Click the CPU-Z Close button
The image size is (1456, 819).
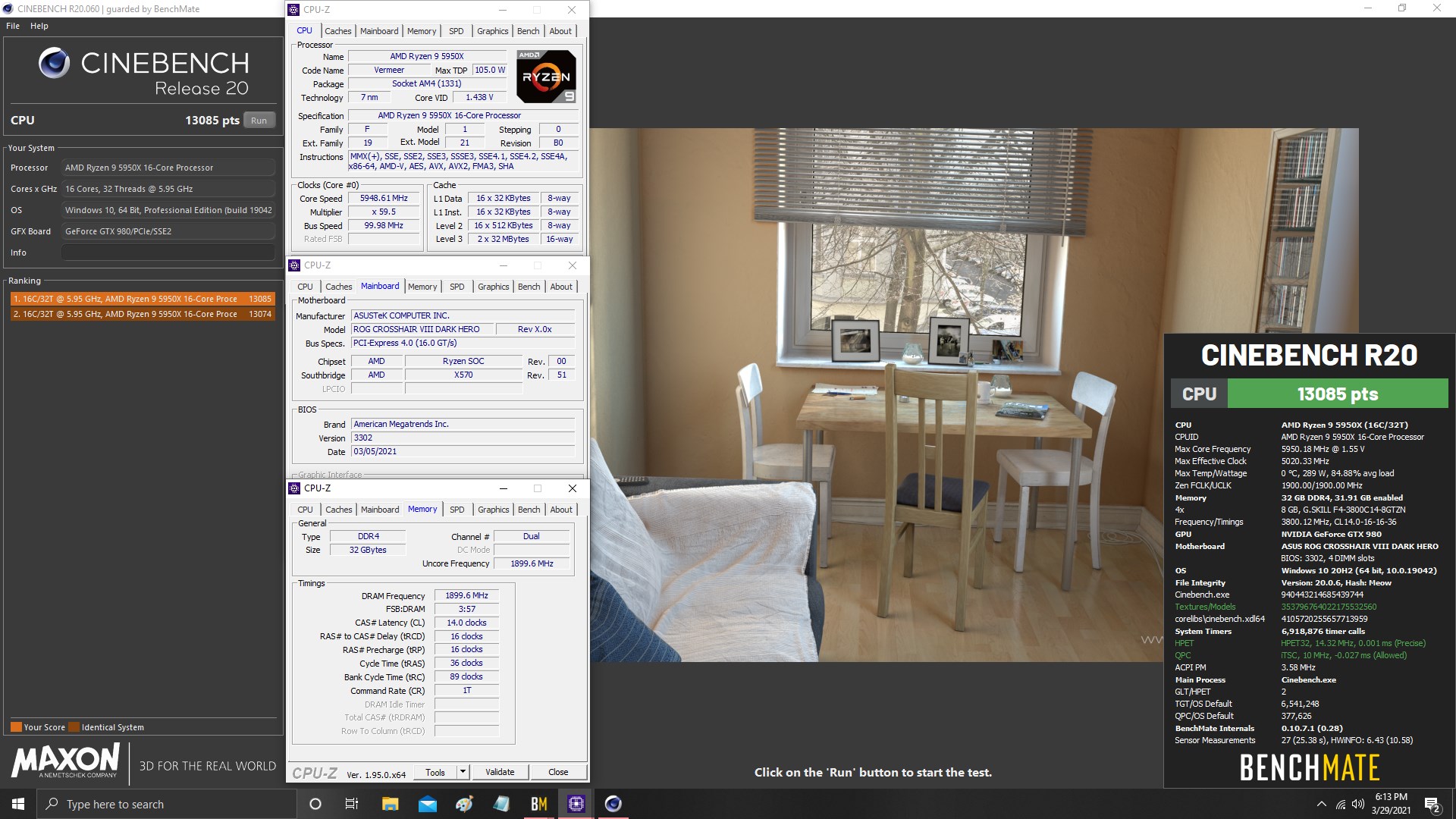click(558, 772)
